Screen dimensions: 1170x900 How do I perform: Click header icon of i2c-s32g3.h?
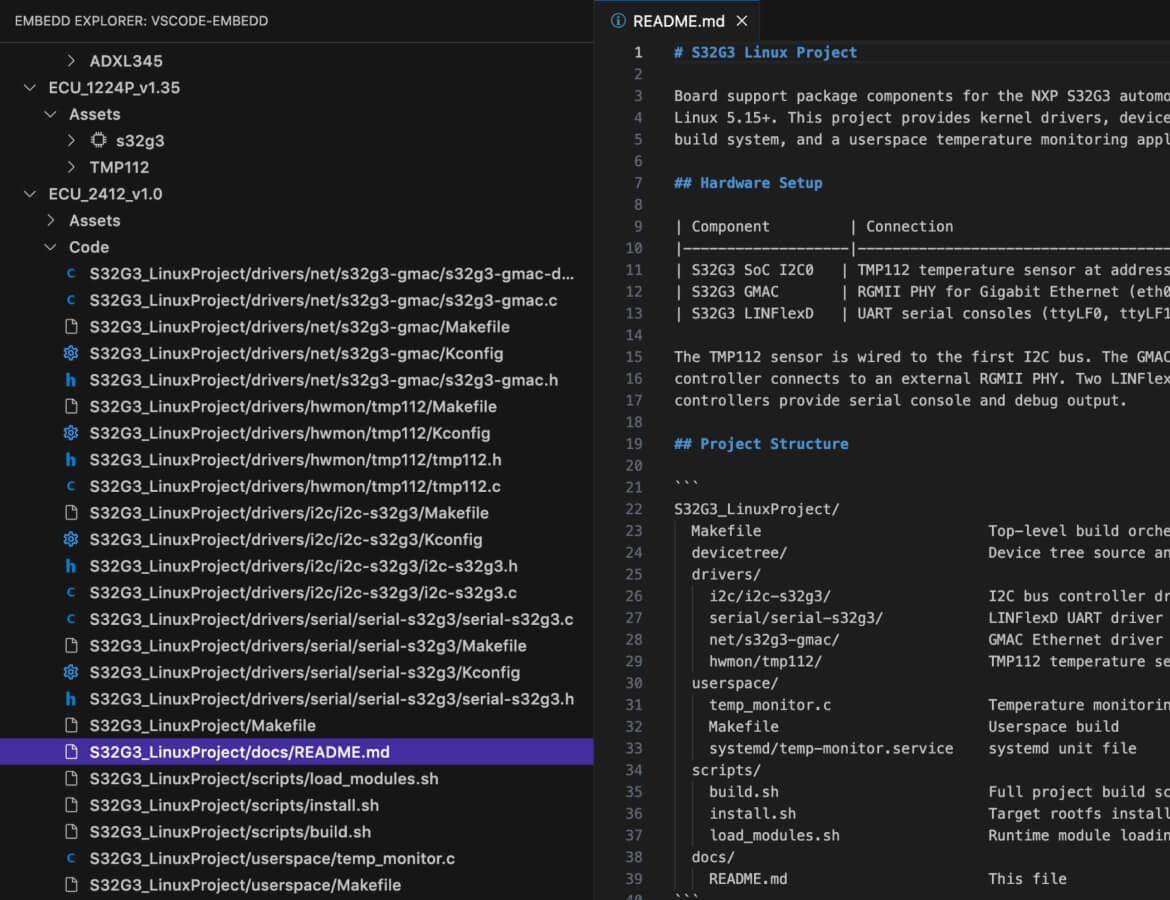(x=71, y=566)
